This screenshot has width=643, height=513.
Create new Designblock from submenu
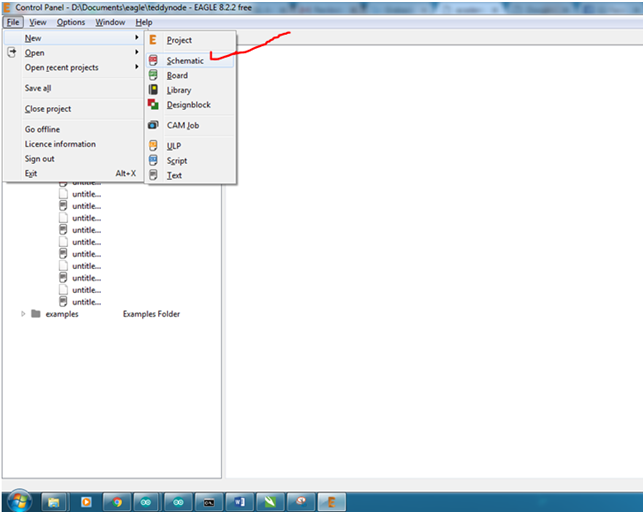click(x=191, y=105)
